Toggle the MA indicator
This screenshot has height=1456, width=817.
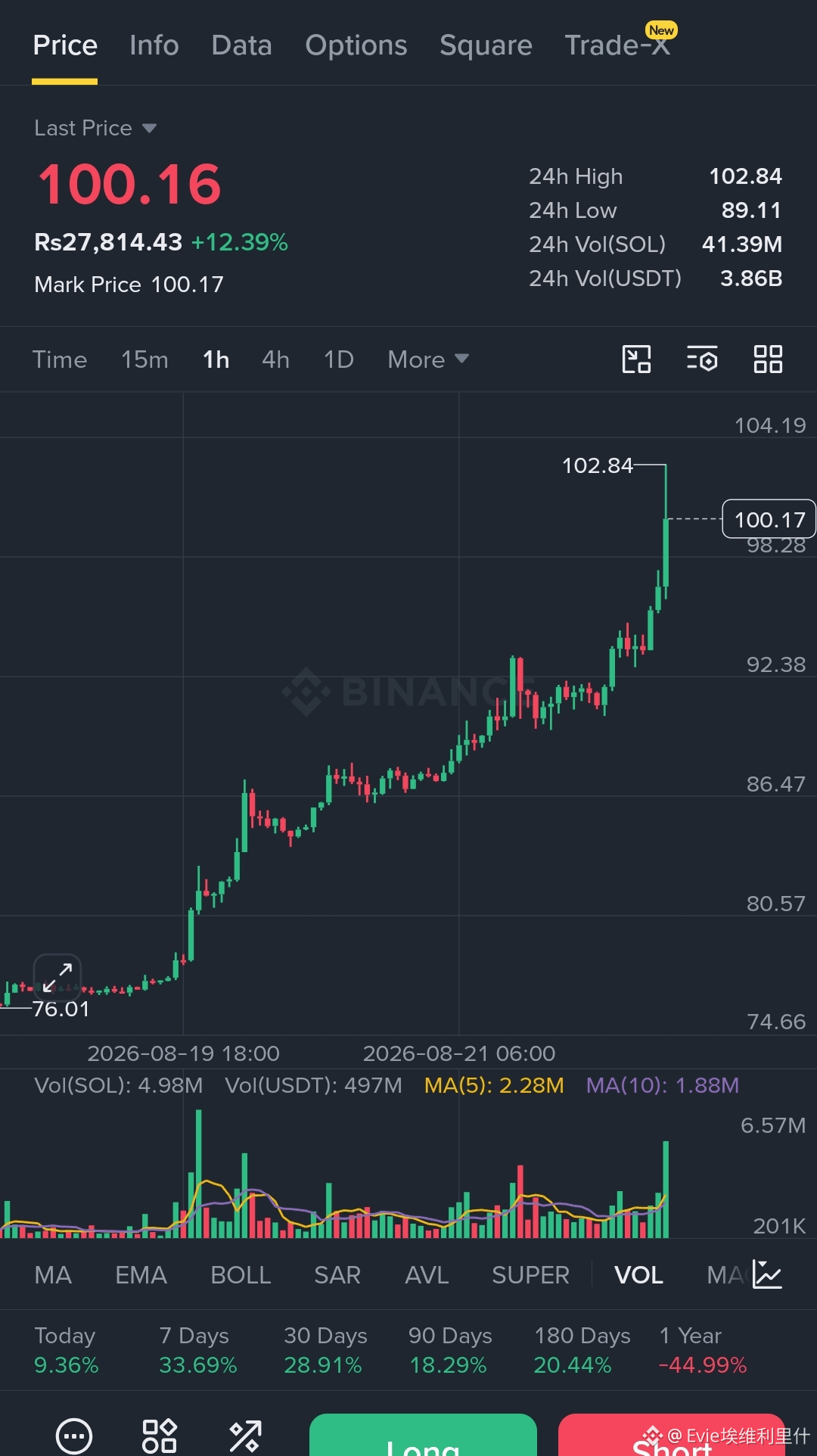click(53, 1275)
